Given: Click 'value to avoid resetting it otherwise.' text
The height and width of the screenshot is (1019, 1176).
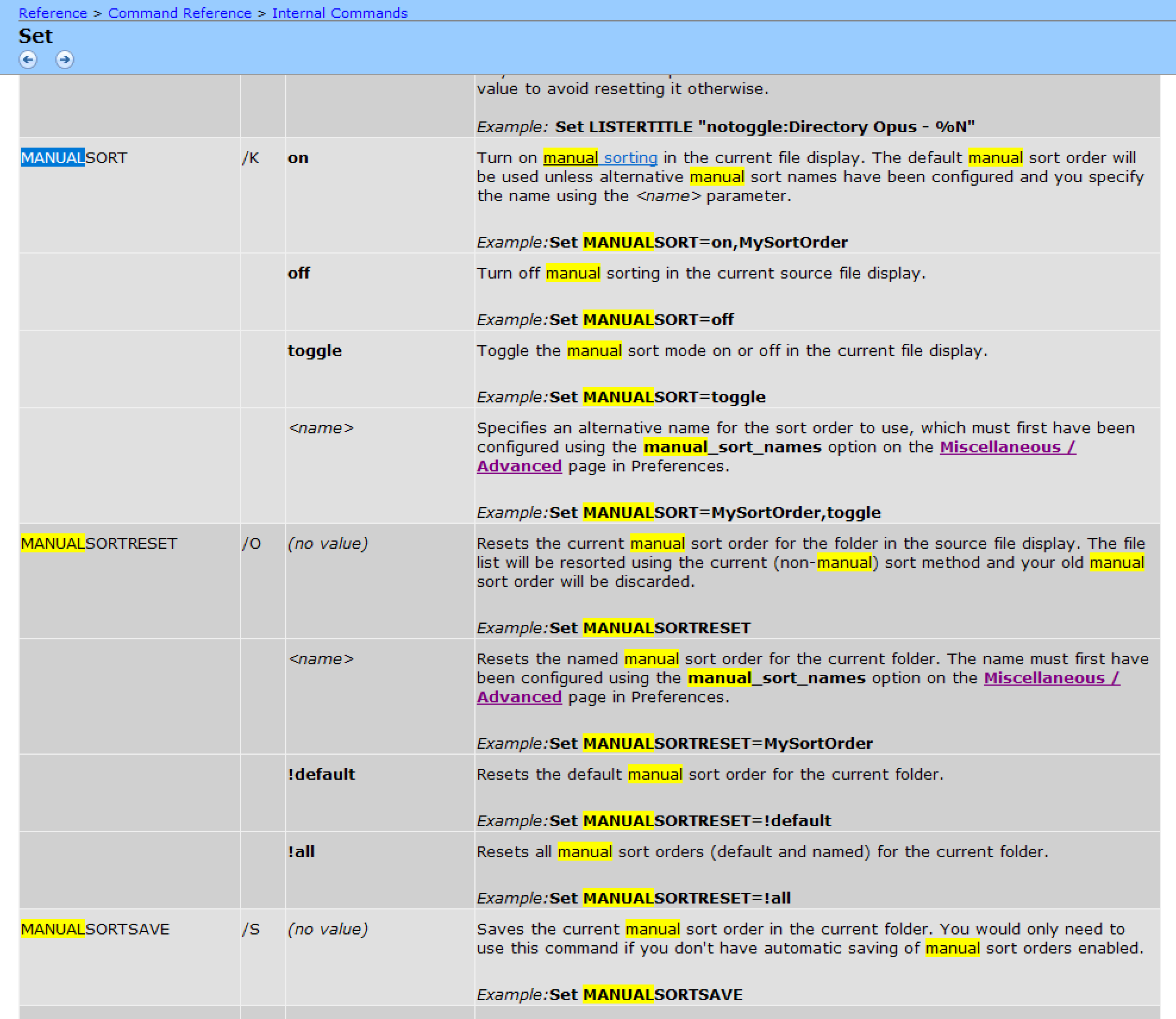Looking at the screenshot, I should [x=623, y=89].
